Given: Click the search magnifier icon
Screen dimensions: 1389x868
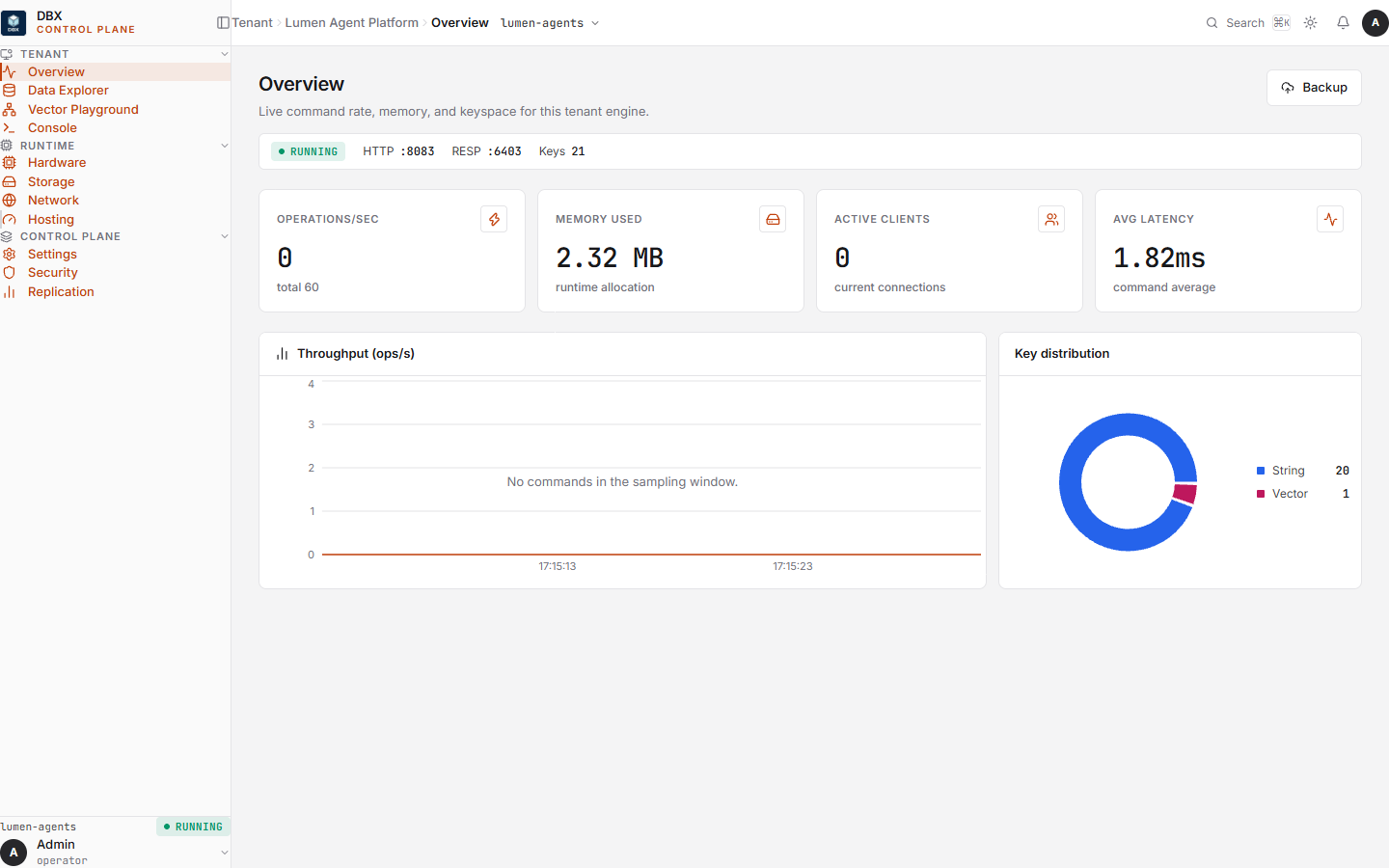Looking at the screenshot, I should click(1212, 23).
